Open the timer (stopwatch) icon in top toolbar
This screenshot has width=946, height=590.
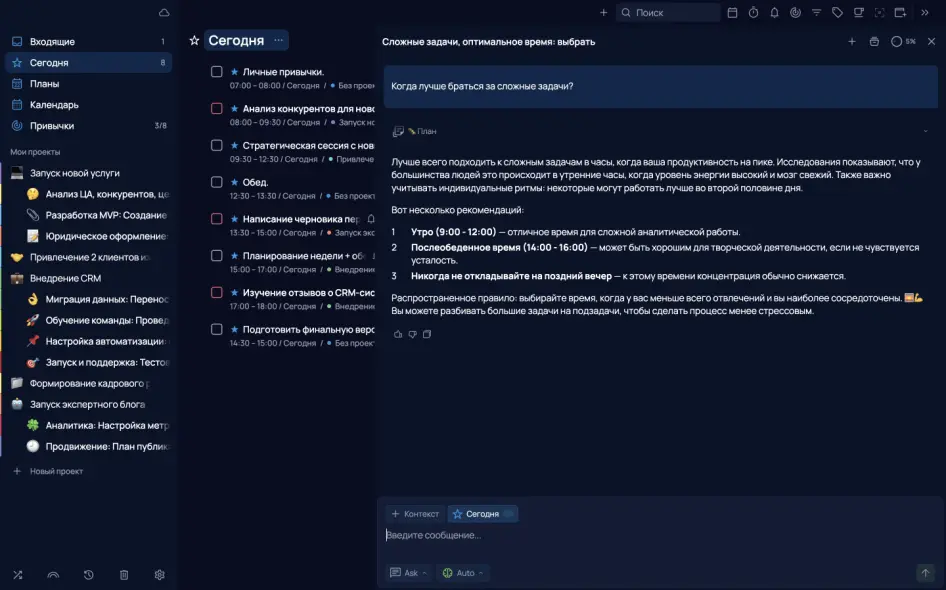pyautogui.click(x=753, y=13)
